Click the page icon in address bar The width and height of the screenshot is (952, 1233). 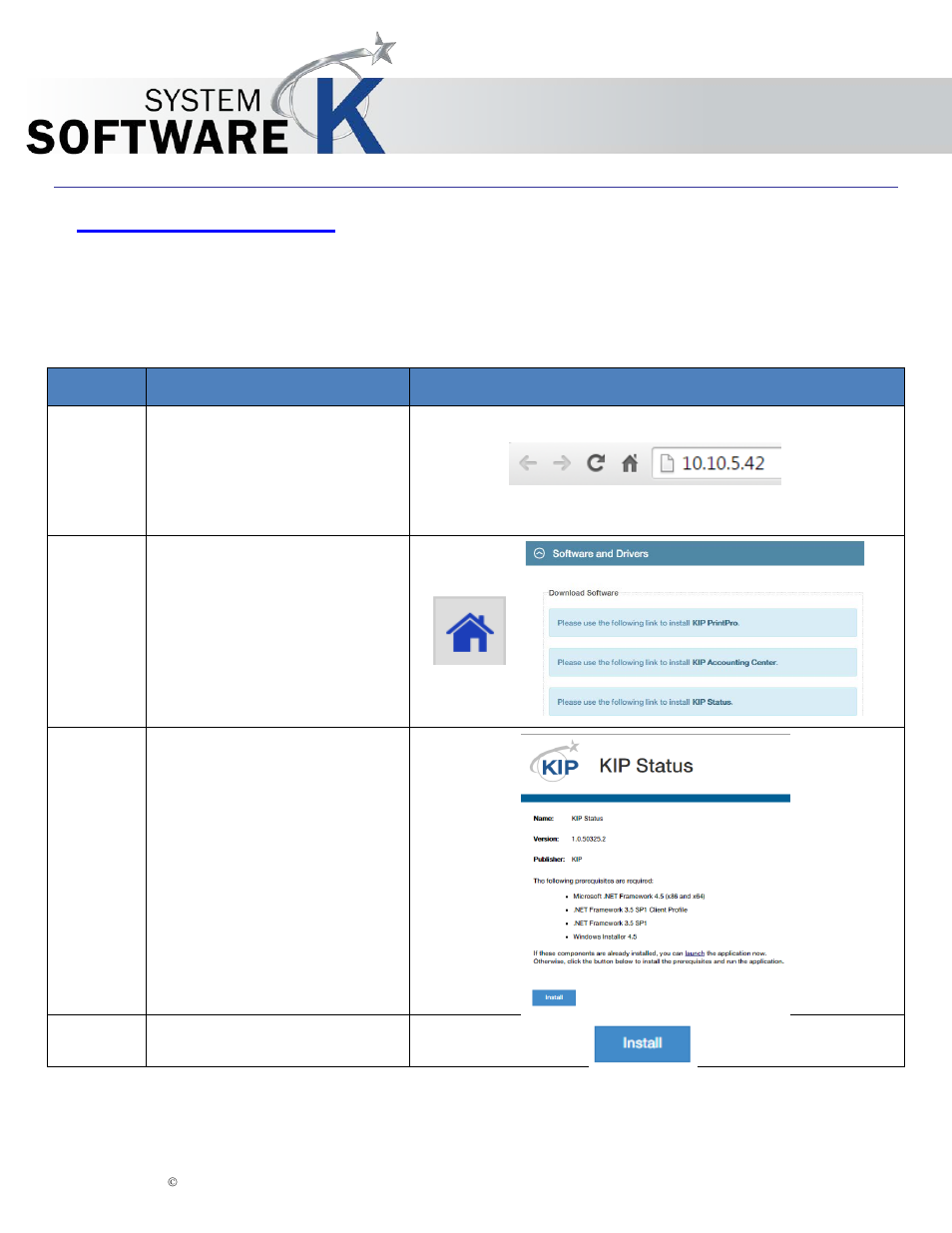click(x=668, y=463)
